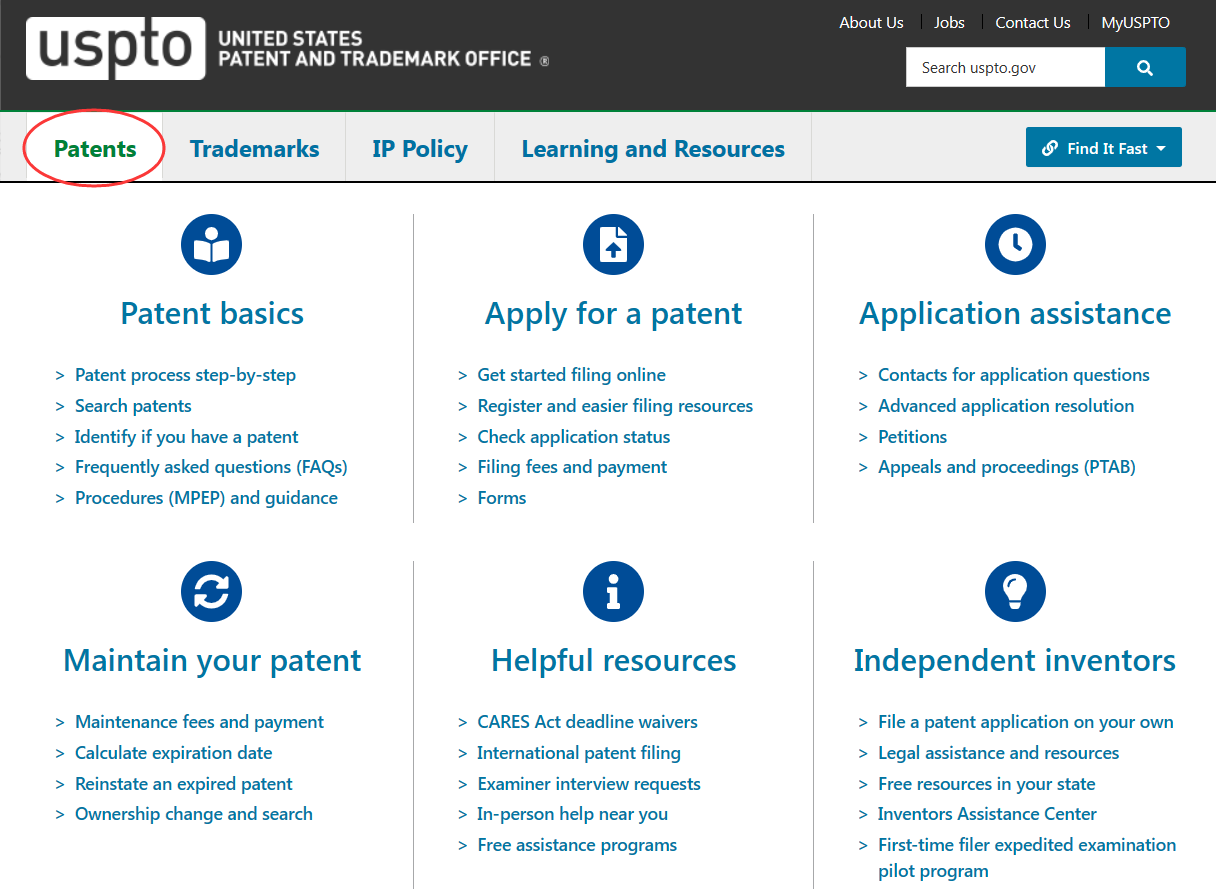Open the Petitions link

(x=912, y=437)
